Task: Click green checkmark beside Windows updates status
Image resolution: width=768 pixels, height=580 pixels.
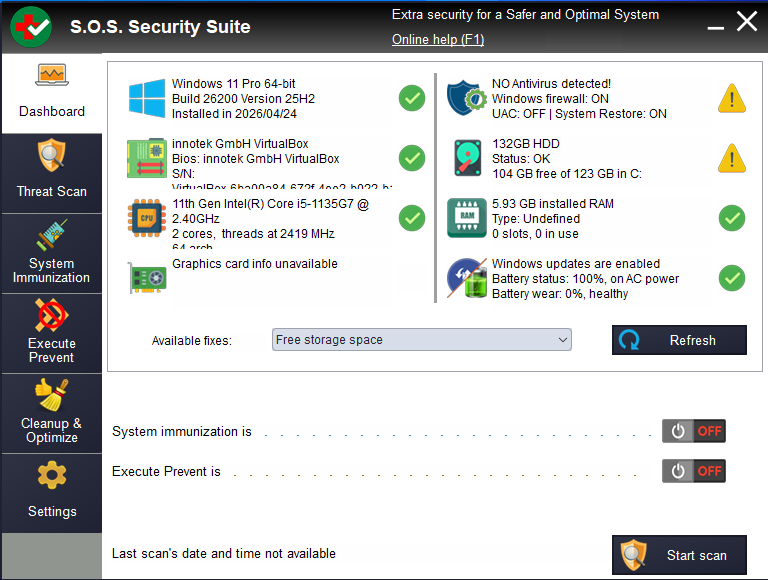Action: [732, 278]
